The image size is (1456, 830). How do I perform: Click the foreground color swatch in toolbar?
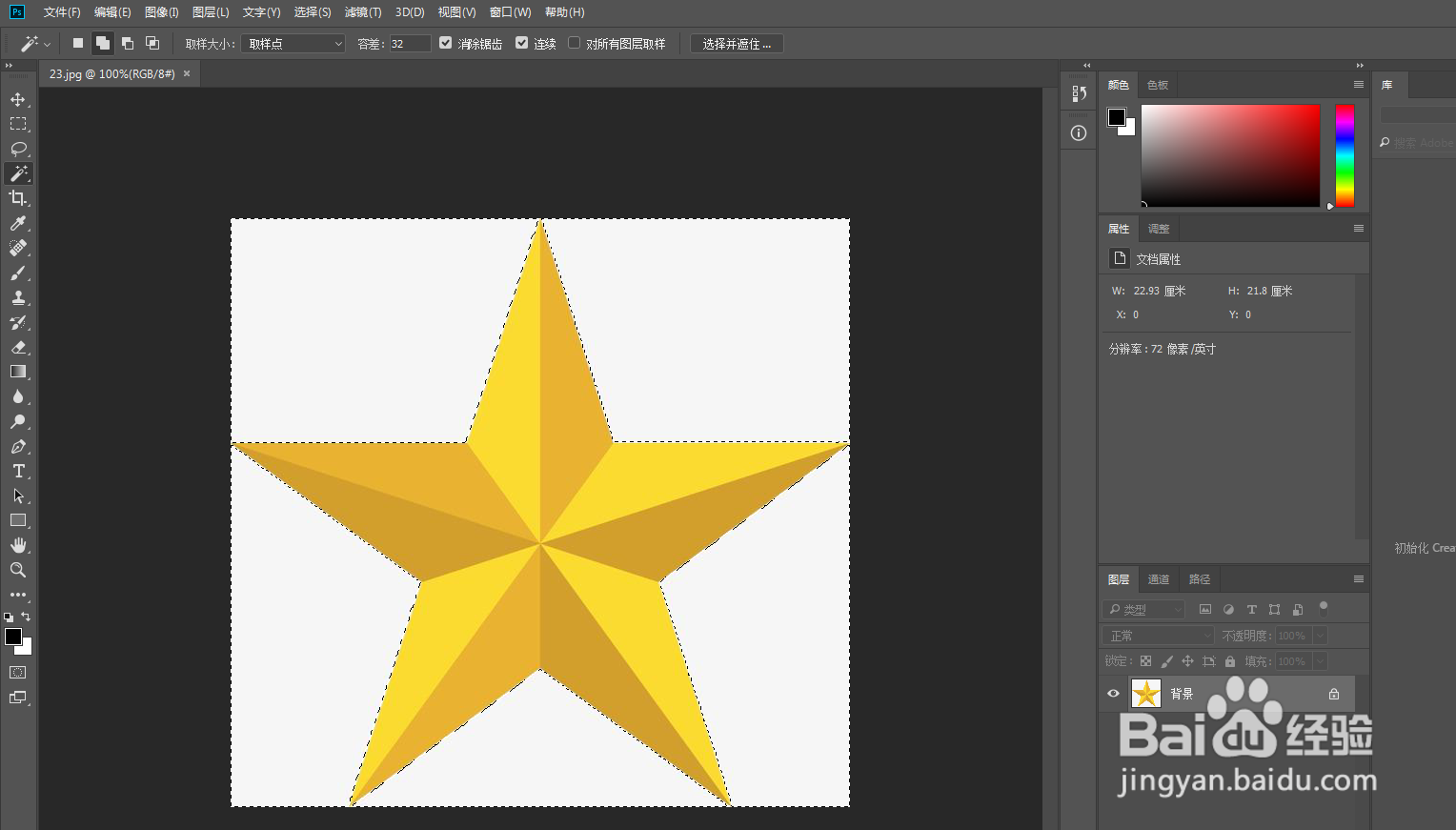pos(12,637)
